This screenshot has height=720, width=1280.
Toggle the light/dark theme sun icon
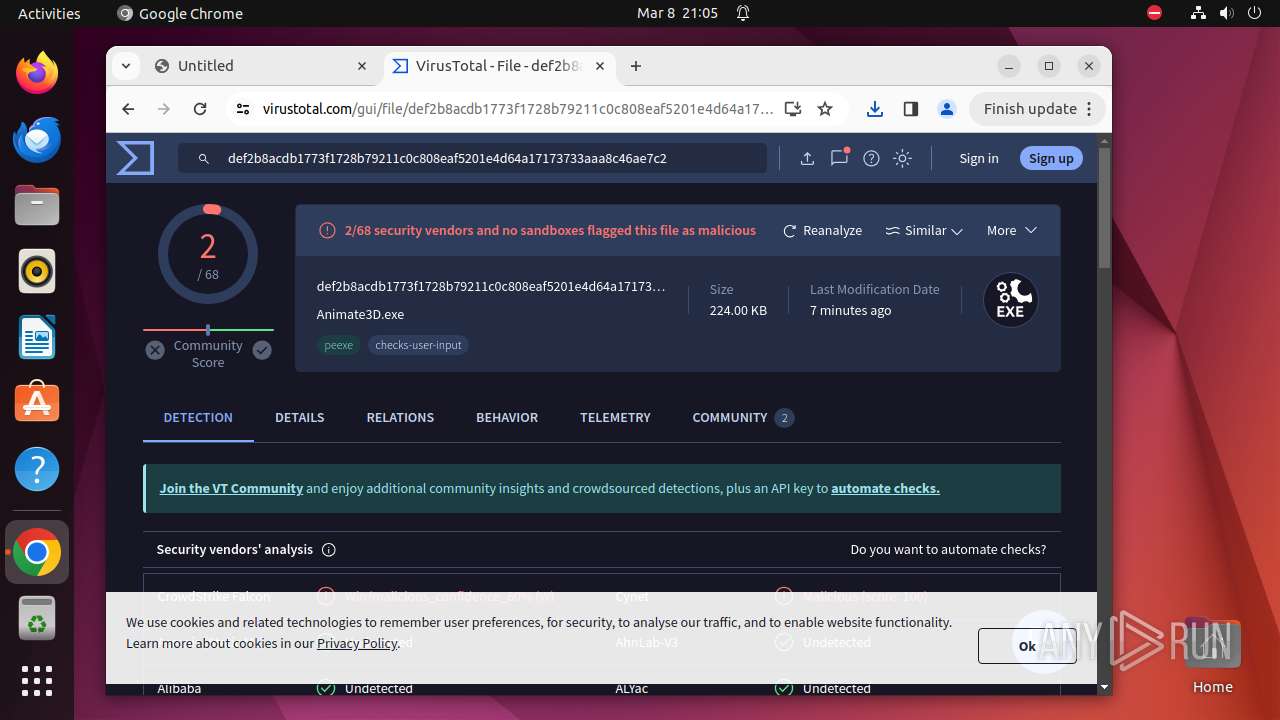903,158
